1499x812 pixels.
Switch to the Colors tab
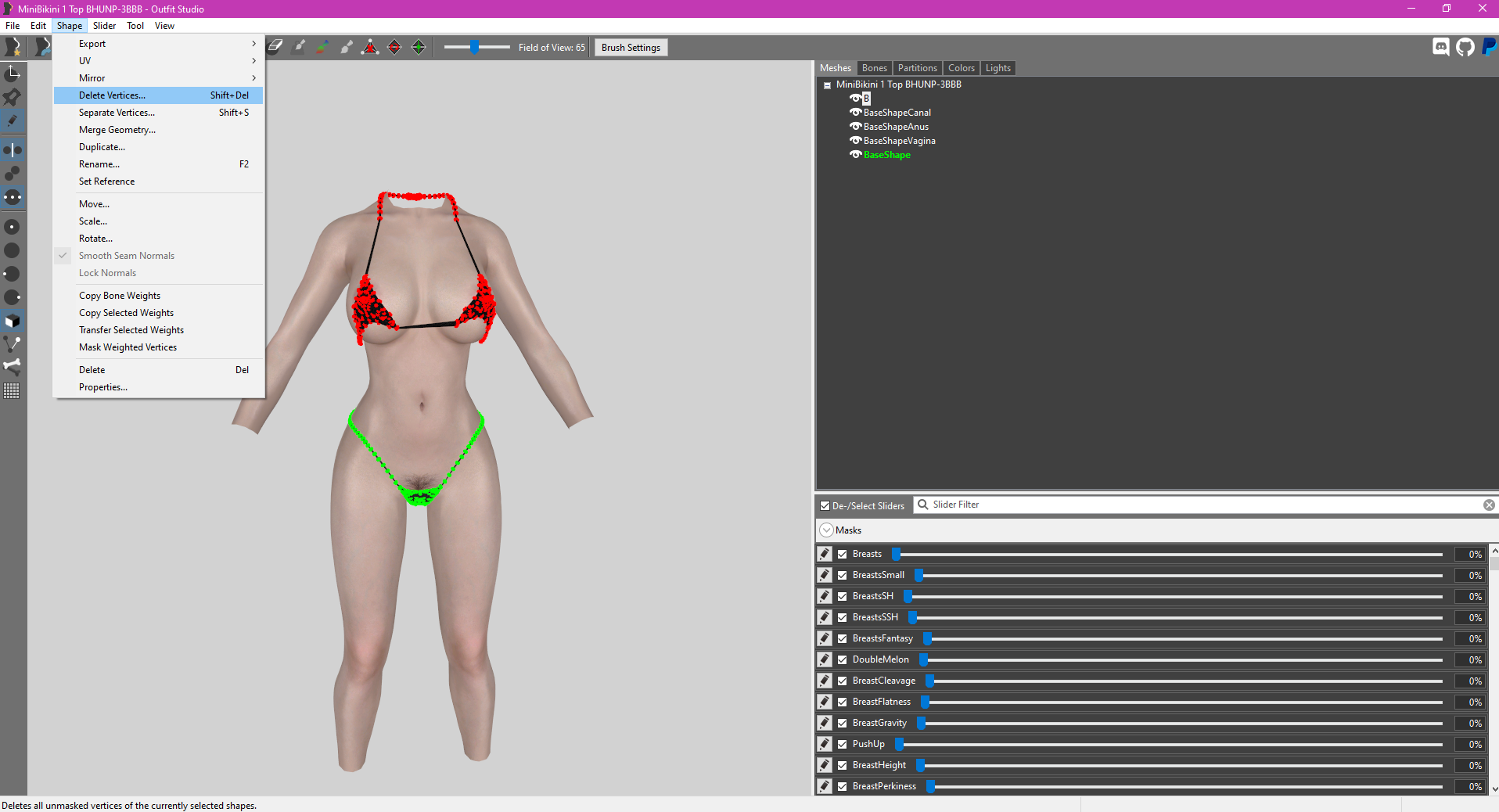pyautogui.click(x=962, y=68)
